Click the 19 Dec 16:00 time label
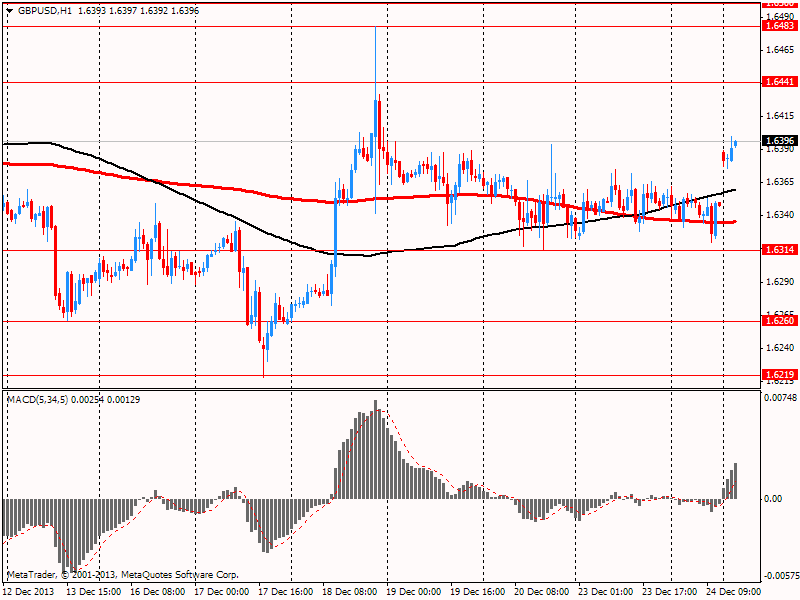The width and height of the screenshot is (800, 600). [x=478, y=591]
